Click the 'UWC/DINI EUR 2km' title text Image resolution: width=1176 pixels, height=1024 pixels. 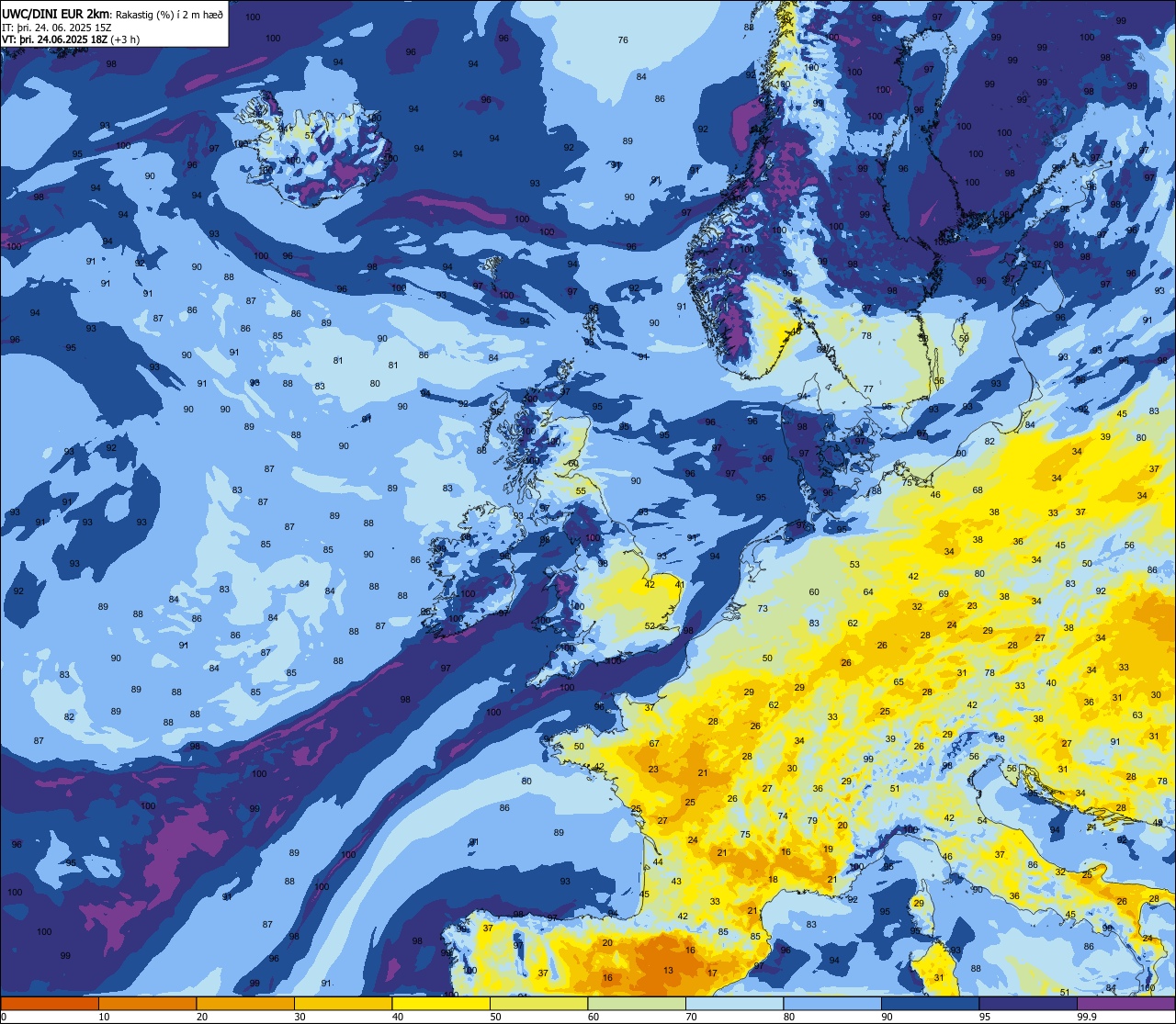tap(56, 13)
